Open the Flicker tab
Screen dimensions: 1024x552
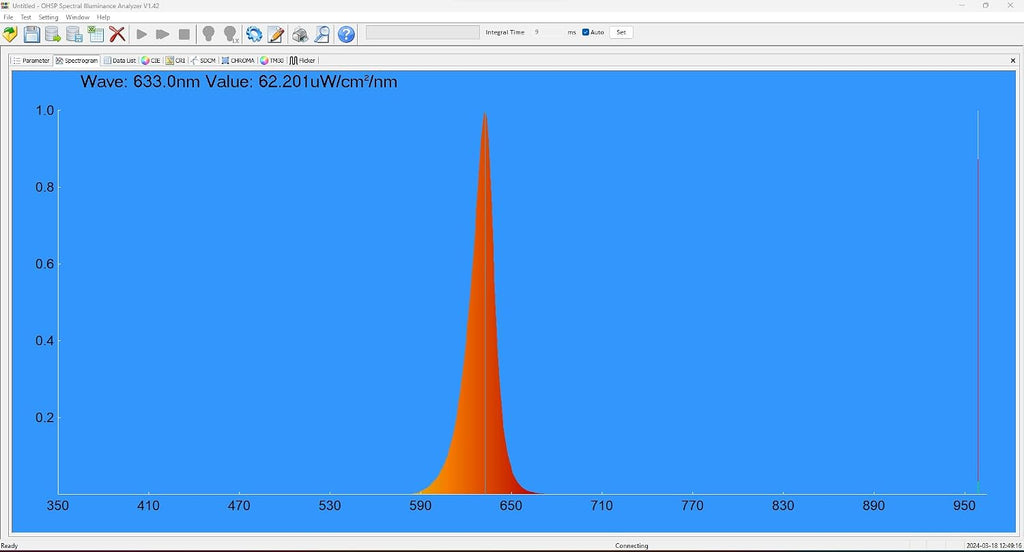303,60
